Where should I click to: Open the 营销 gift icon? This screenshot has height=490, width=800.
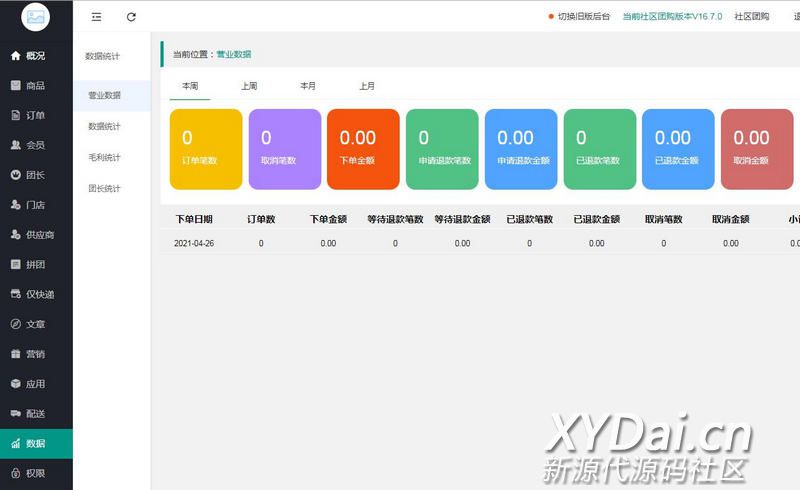(16, 354)
